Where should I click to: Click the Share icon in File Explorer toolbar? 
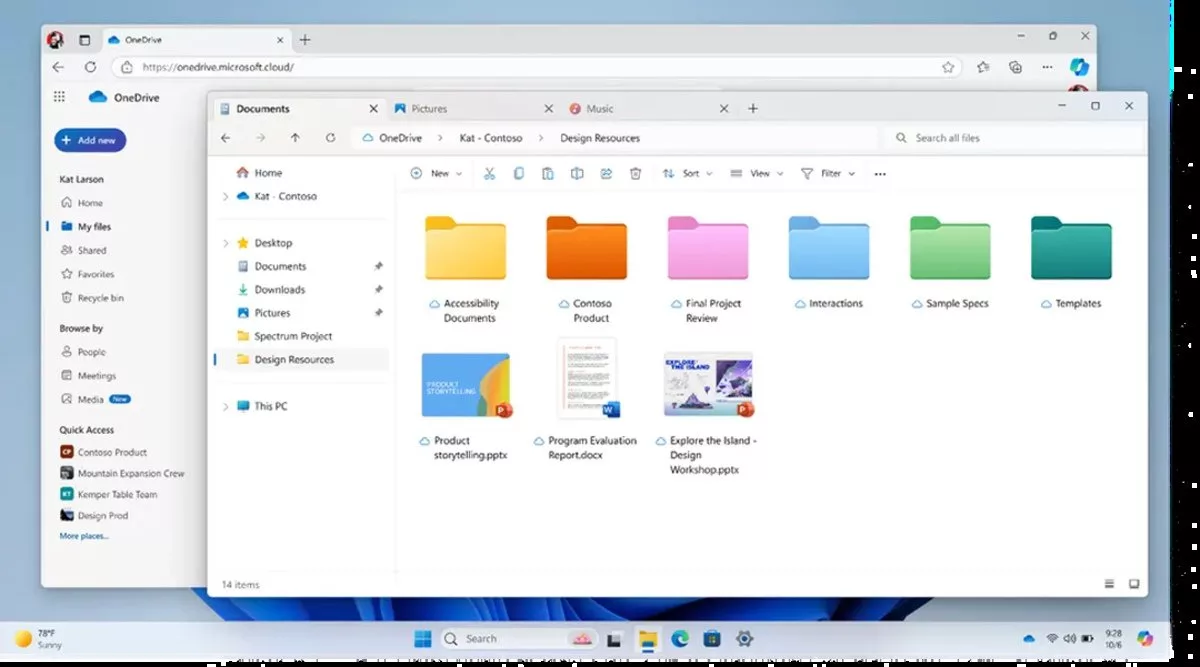[x=606, y=173]
